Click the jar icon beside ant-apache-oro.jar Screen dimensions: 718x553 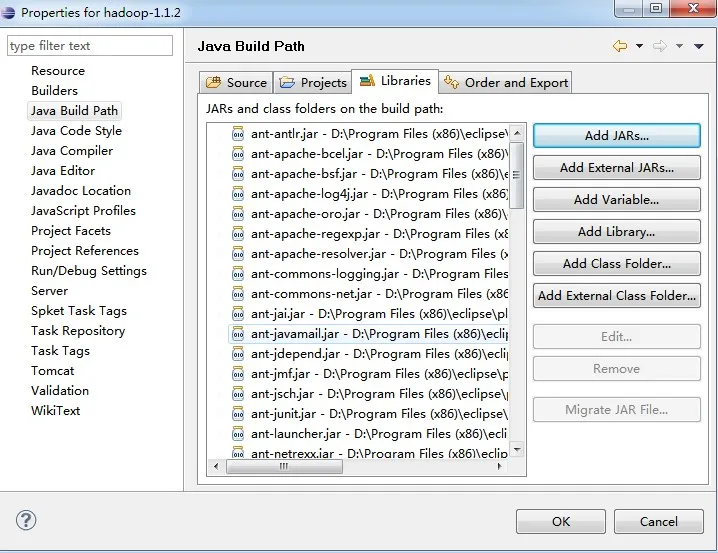[x=238, y=214]
